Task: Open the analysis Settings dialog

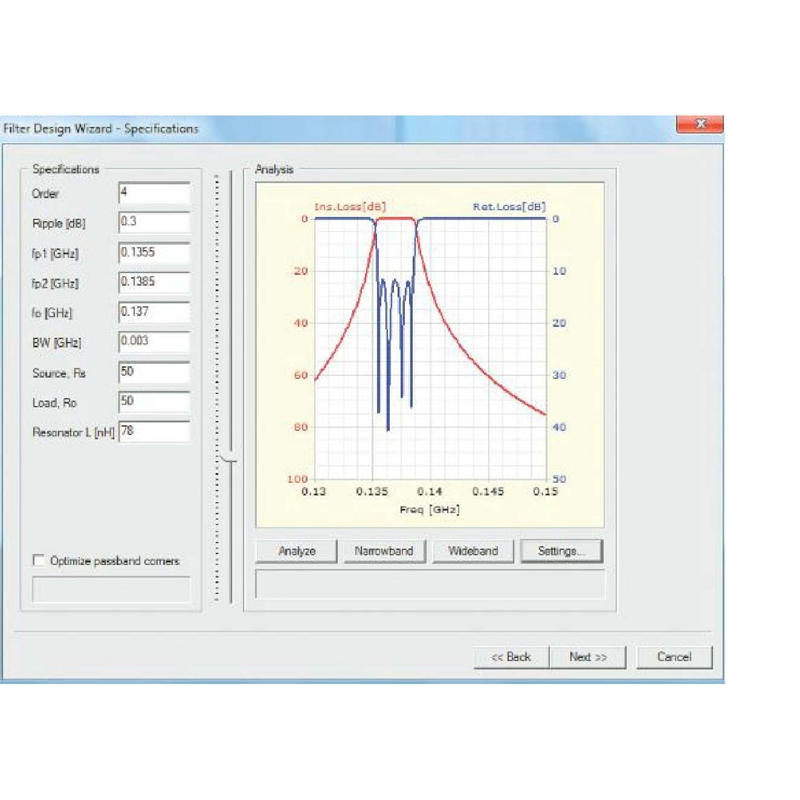Action: (x=561, y=551)
